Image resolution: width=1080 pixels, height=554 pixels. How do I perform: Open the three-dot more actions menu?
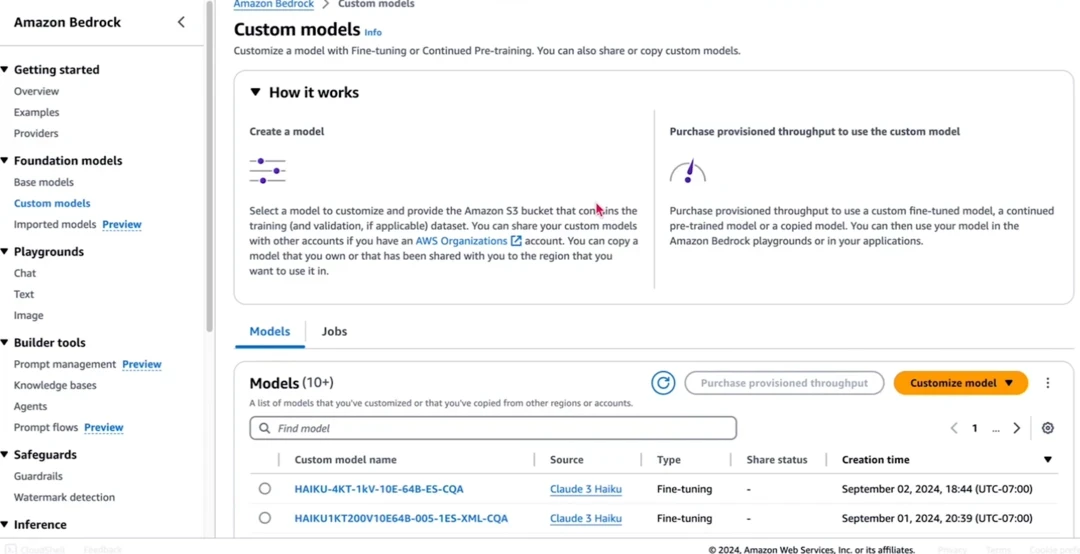[x=1047, y=383]
